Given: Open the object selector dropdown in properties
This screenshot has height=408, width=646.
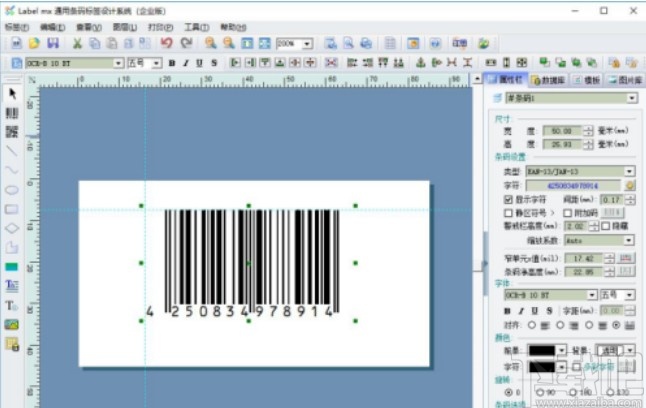Looking at the screenshot, I should coord(632,98).
